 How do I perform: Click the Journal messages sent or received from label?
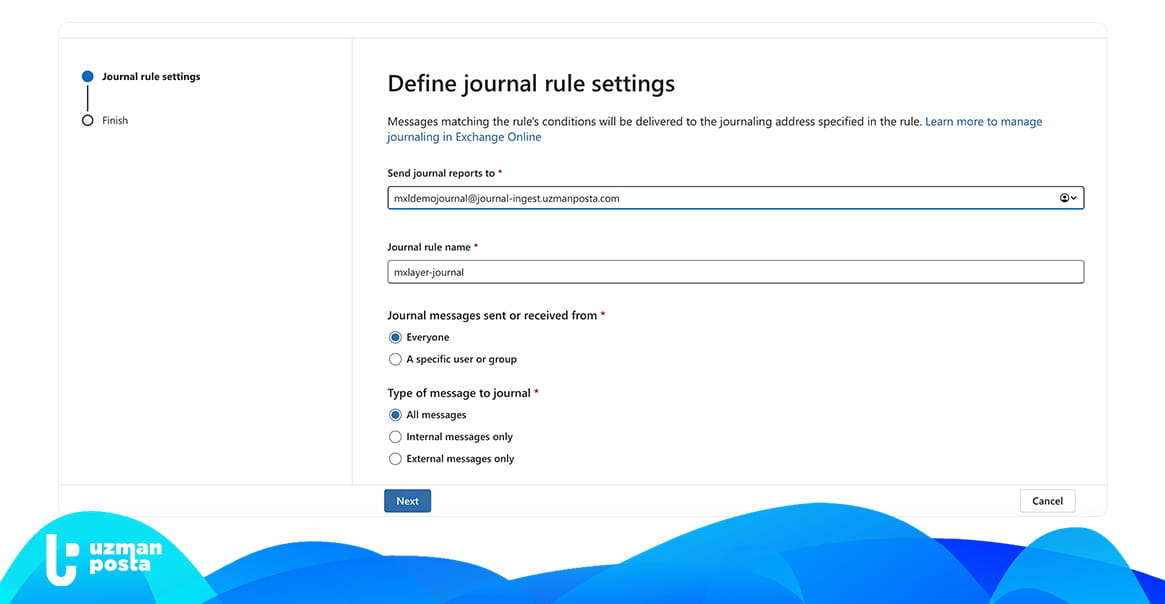(492, 315)
